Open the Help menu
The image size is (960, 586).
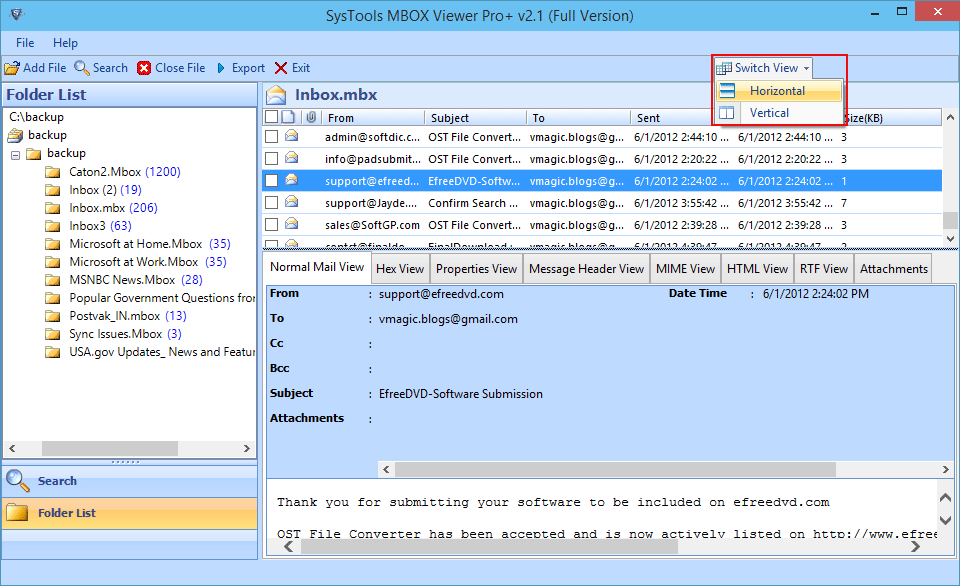[65, 43]
